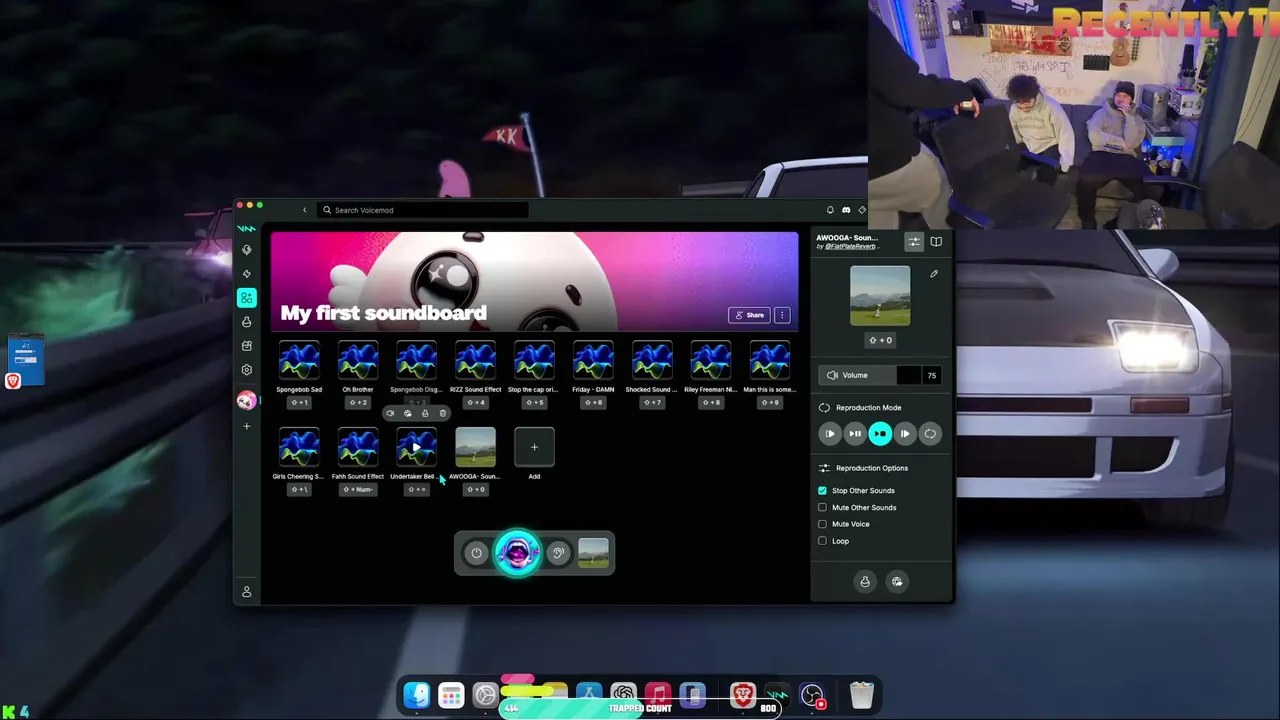
Task: Share the soundboard with Share button
Action: point(749,315)
